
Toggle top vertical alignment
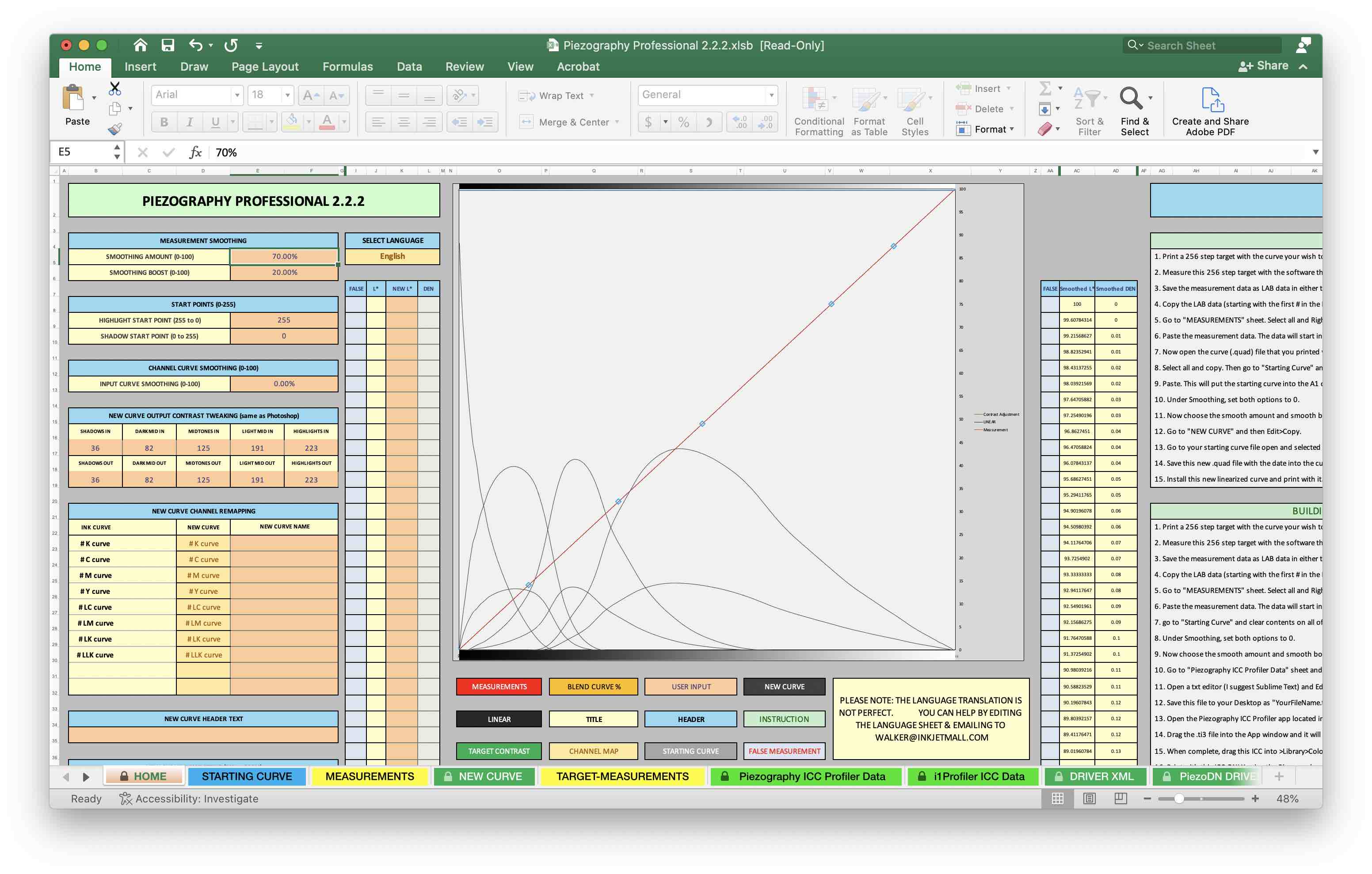pyautogui.click(x=378, y=95)
